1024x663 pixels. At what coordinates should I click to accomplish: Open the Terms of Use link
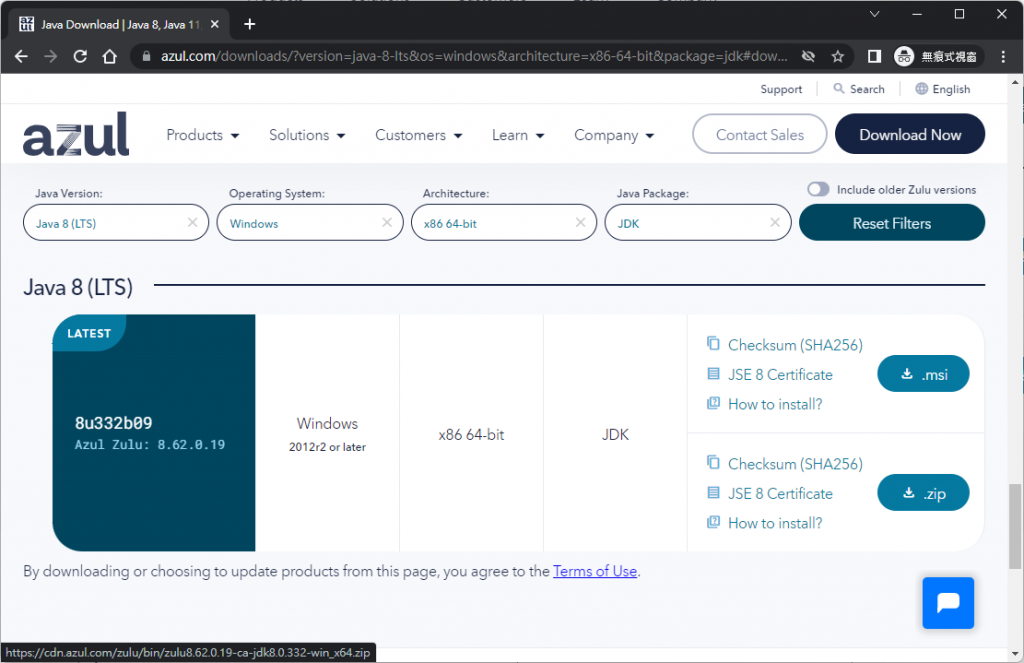coord(595,571)
